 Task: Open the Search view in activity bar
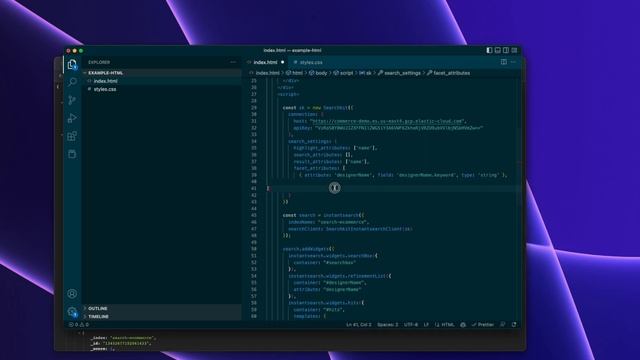72,82
